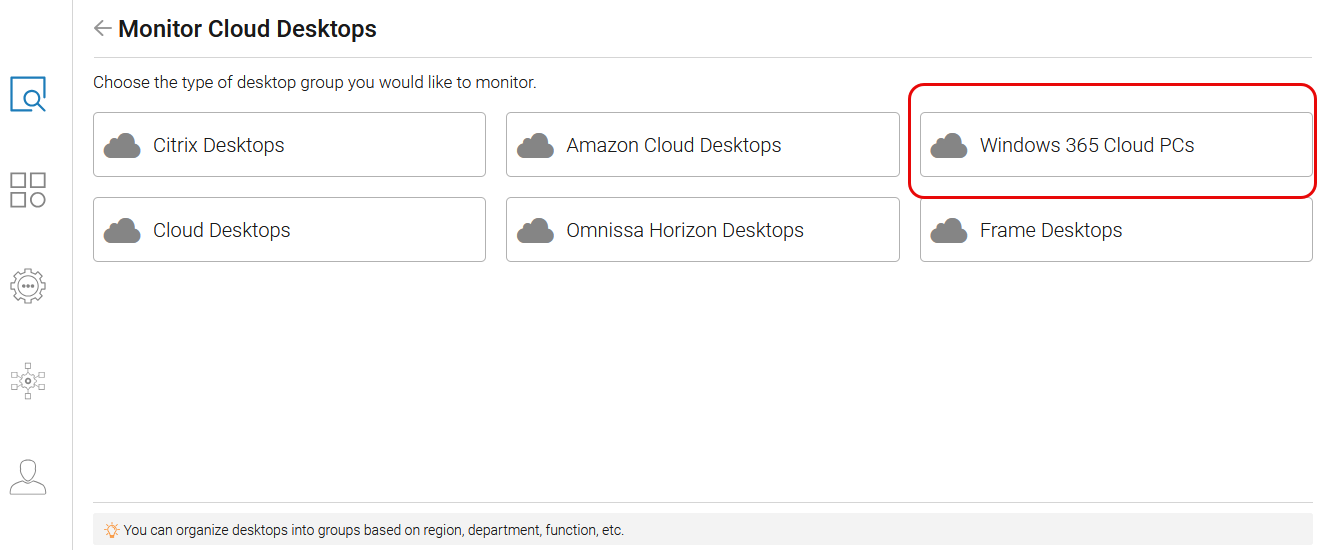Choose the Omnissa Horizon Desktops label
The width and height of the screenshot is (1325, 550).
[684, 230]
